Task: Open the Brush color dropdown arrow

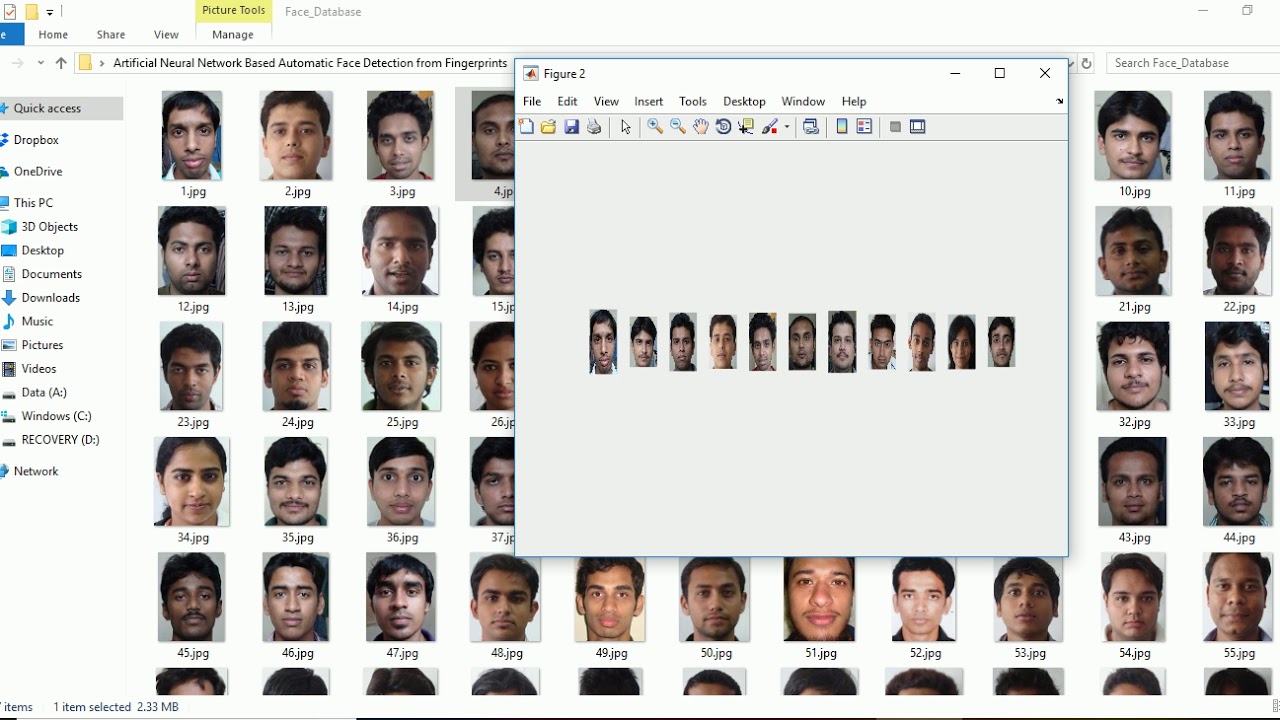Action: (x=787, y=127)
